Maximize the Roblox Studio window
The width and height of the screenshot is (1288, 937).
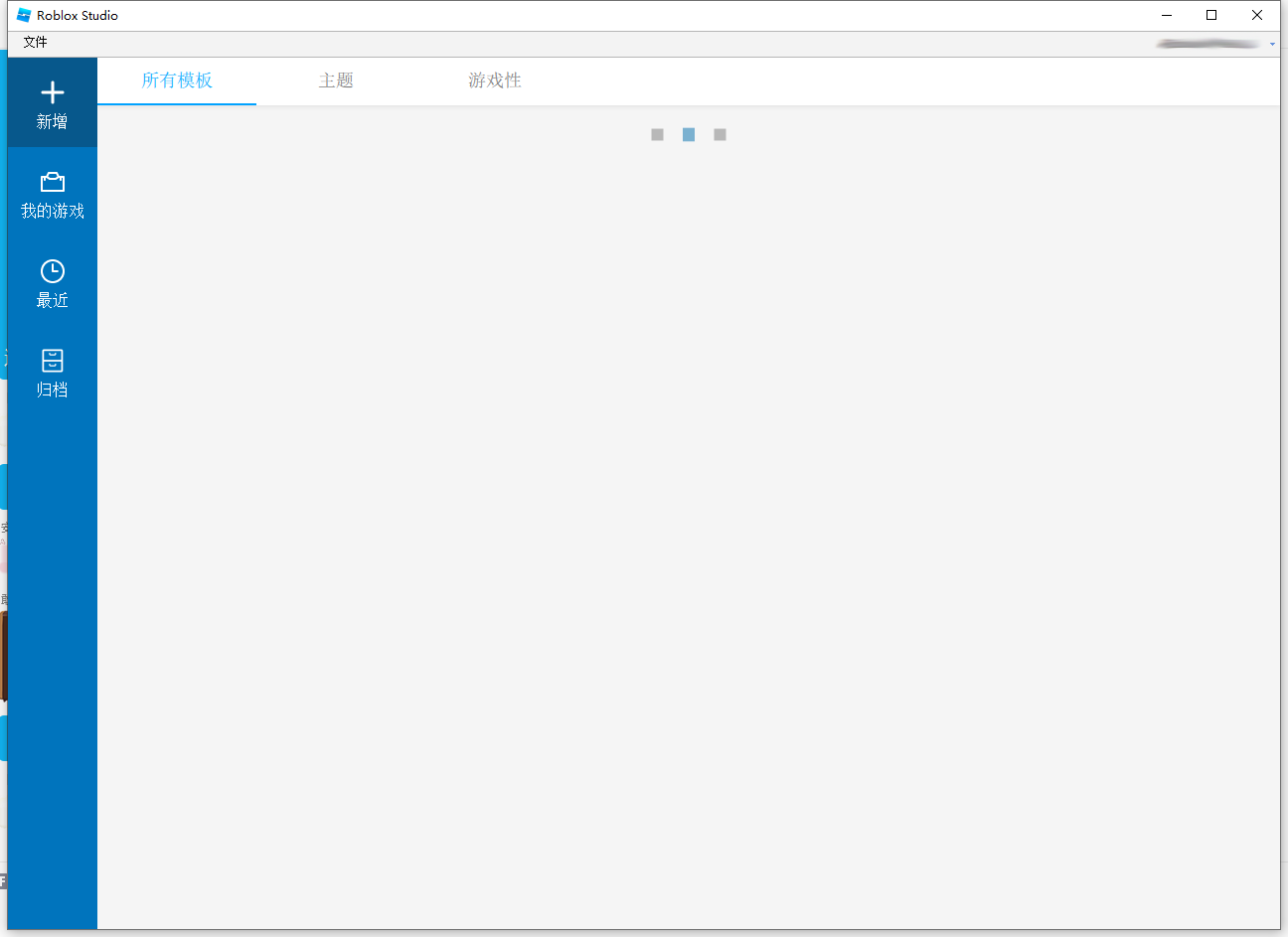click(1211, 15)
